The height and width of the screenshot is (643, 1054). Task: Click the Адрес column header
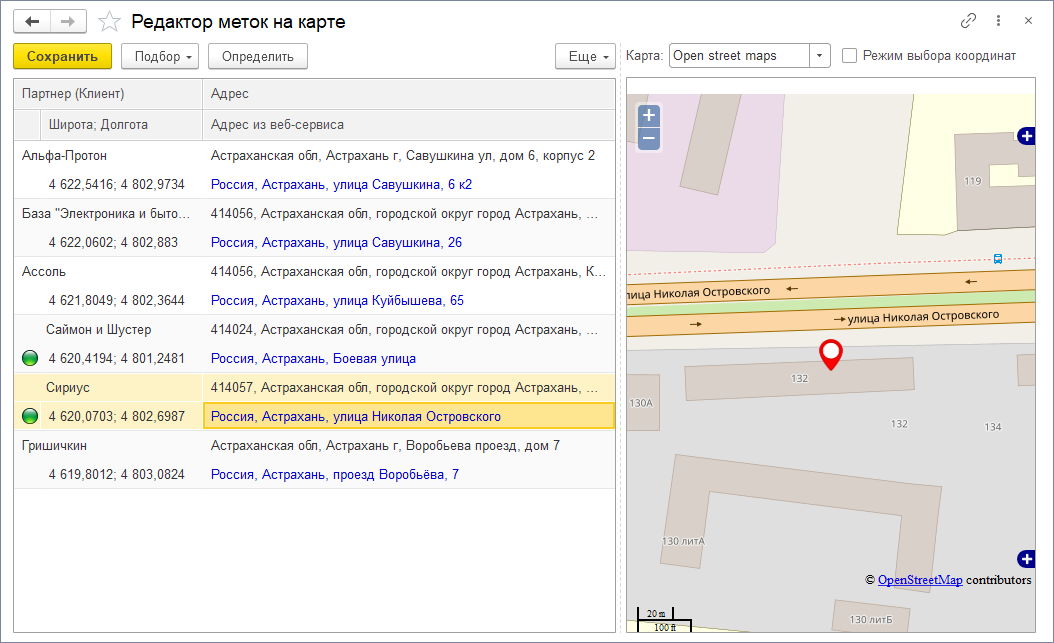[x=408, y=94]
